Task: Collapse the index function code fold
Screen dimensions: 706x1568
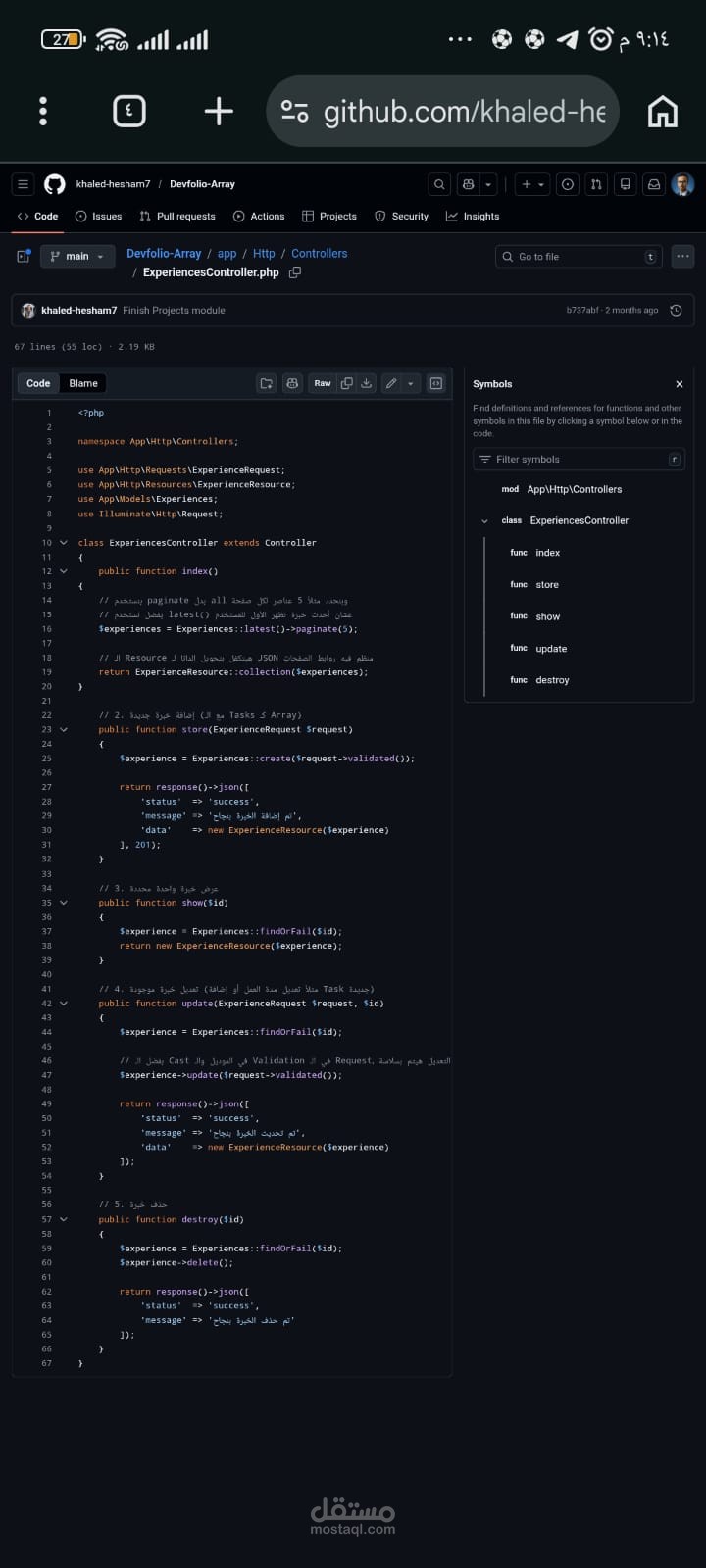Action: (64, 571)
